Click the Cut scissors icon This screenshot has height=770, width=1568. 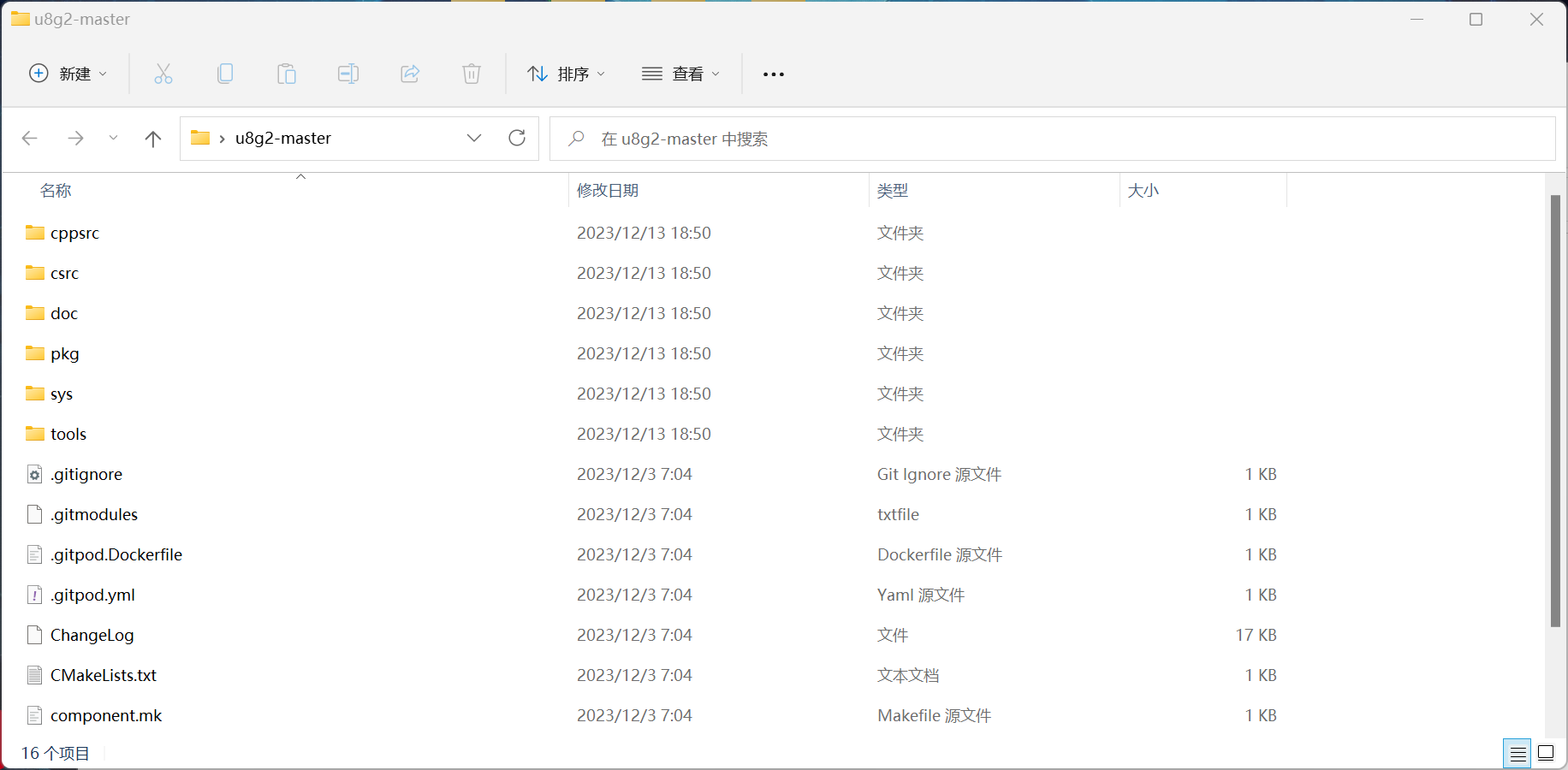(x=163, y=74)
